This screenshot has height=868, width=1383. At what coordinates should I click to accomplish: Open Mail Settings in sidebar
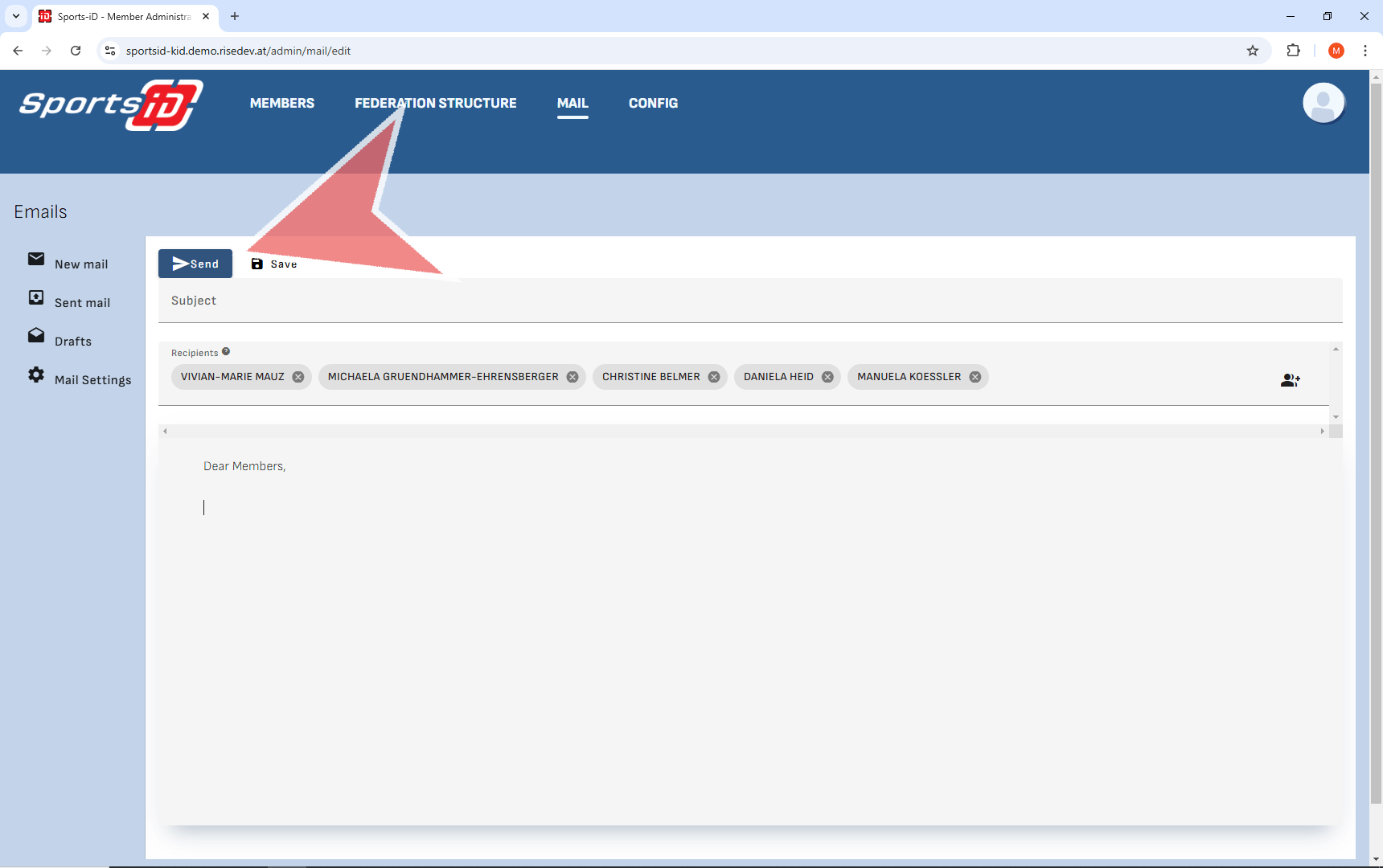(x=92, y=380)
